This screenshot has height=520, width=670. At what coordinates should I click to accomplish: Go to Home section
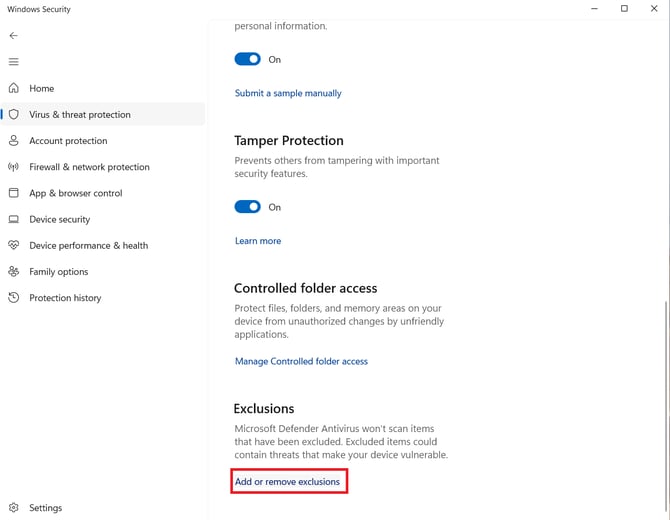[x=103, y=88]
